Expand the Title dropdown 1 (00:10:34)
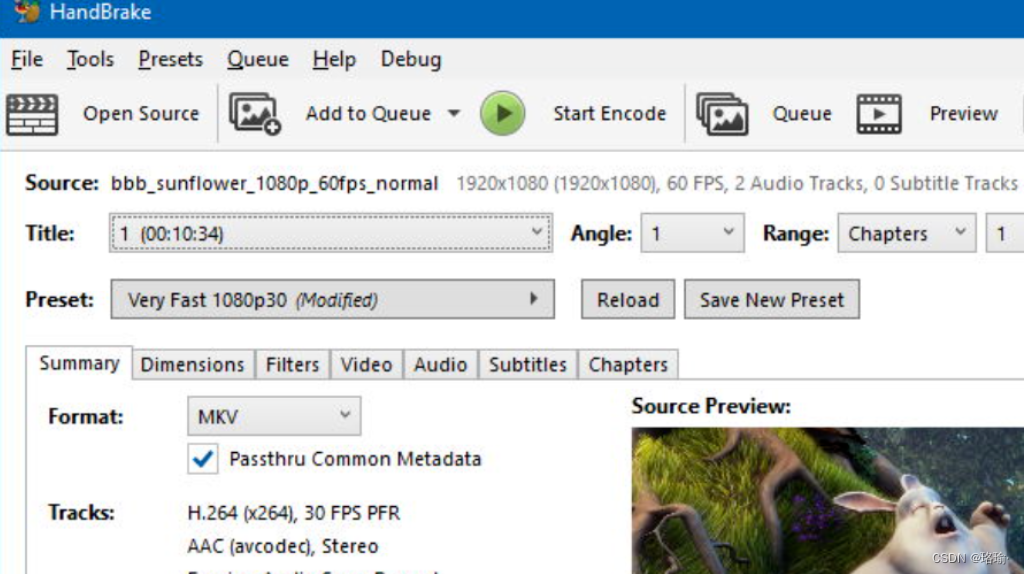Image resolution: width=1025 pixels, height=574 pixels. click(331, 233)
